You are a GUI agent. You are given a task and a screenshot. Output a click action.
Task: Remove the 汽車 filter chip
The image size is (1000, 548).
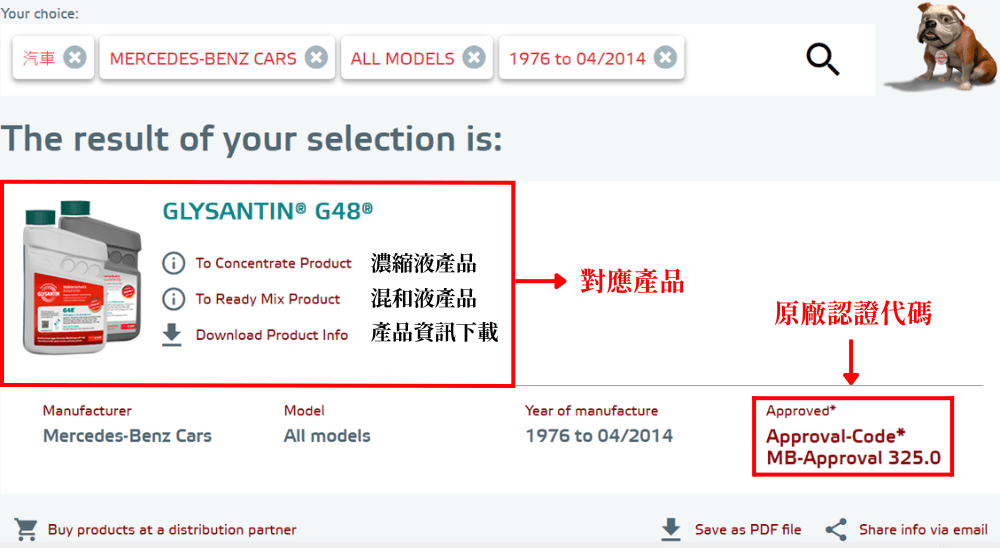coord(75,58)
